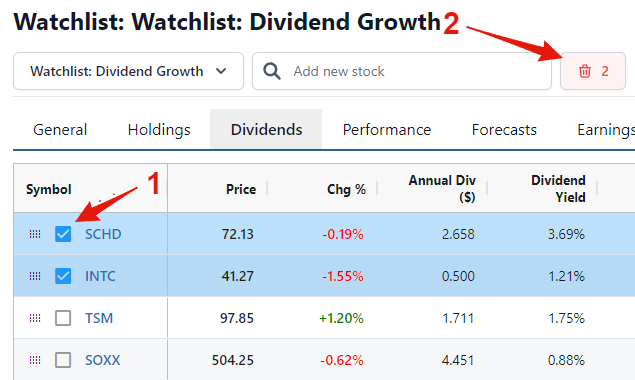Click TSM change value +1.20%
Screen dimensions: 635x380
coord(341,318)
